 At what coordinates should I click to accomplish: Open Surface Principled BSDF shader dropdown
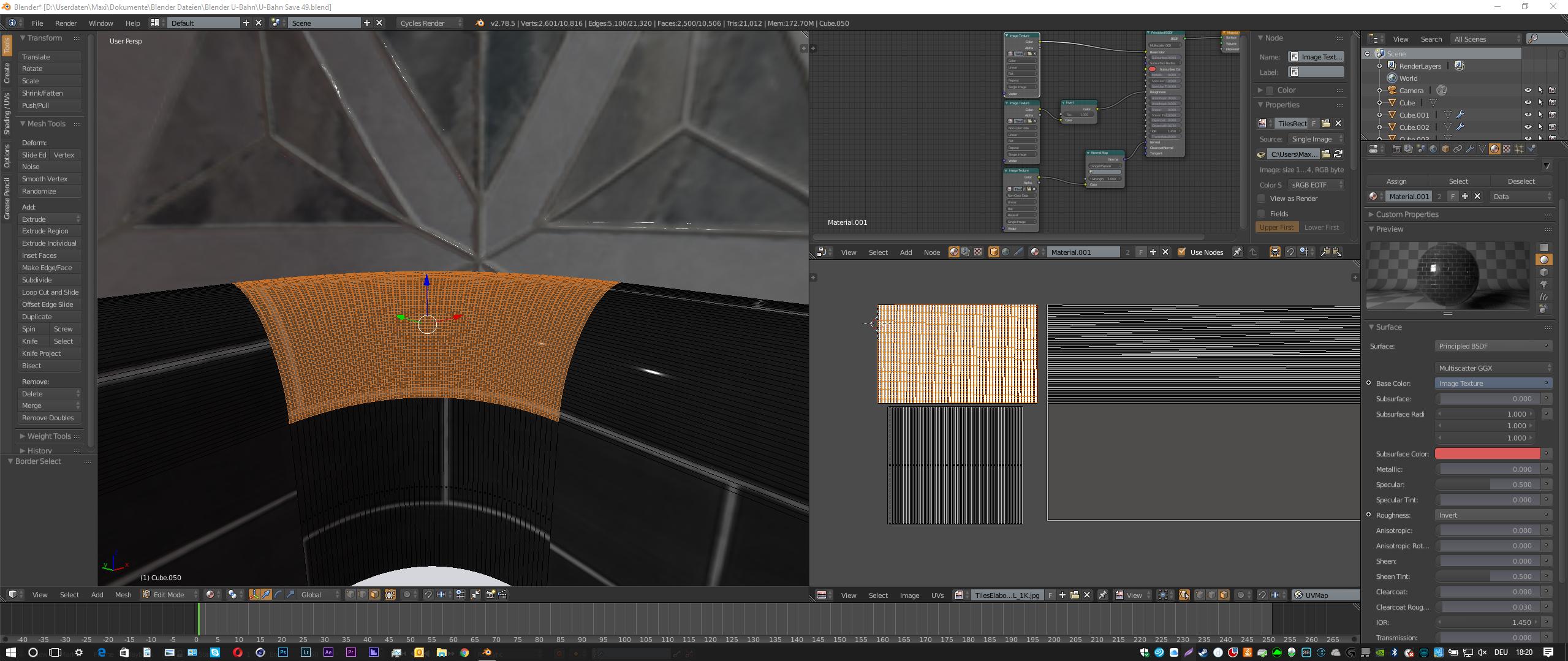[x=1493, y=346]
